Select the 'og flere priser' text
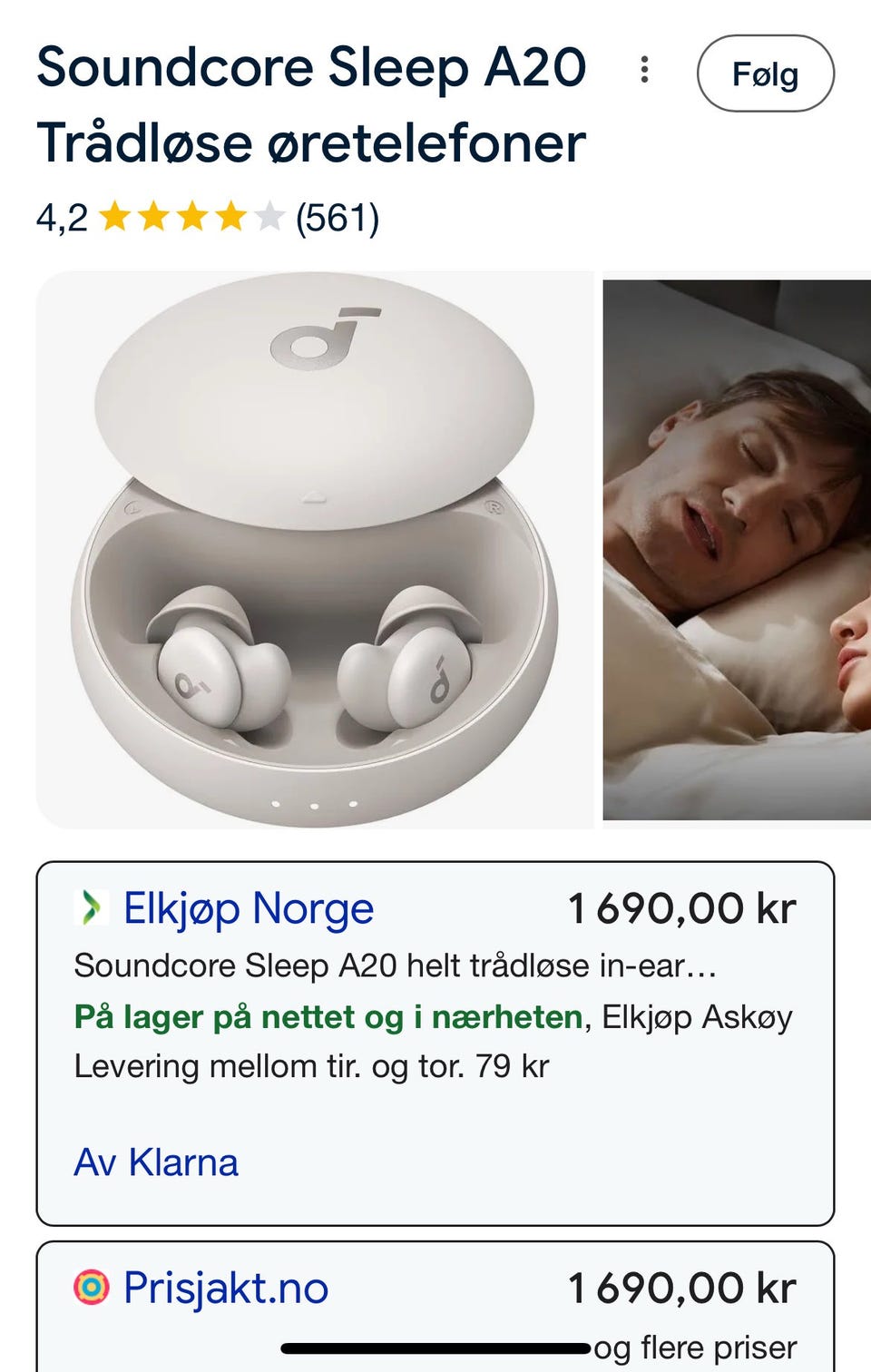 [x=696, y=1347]
